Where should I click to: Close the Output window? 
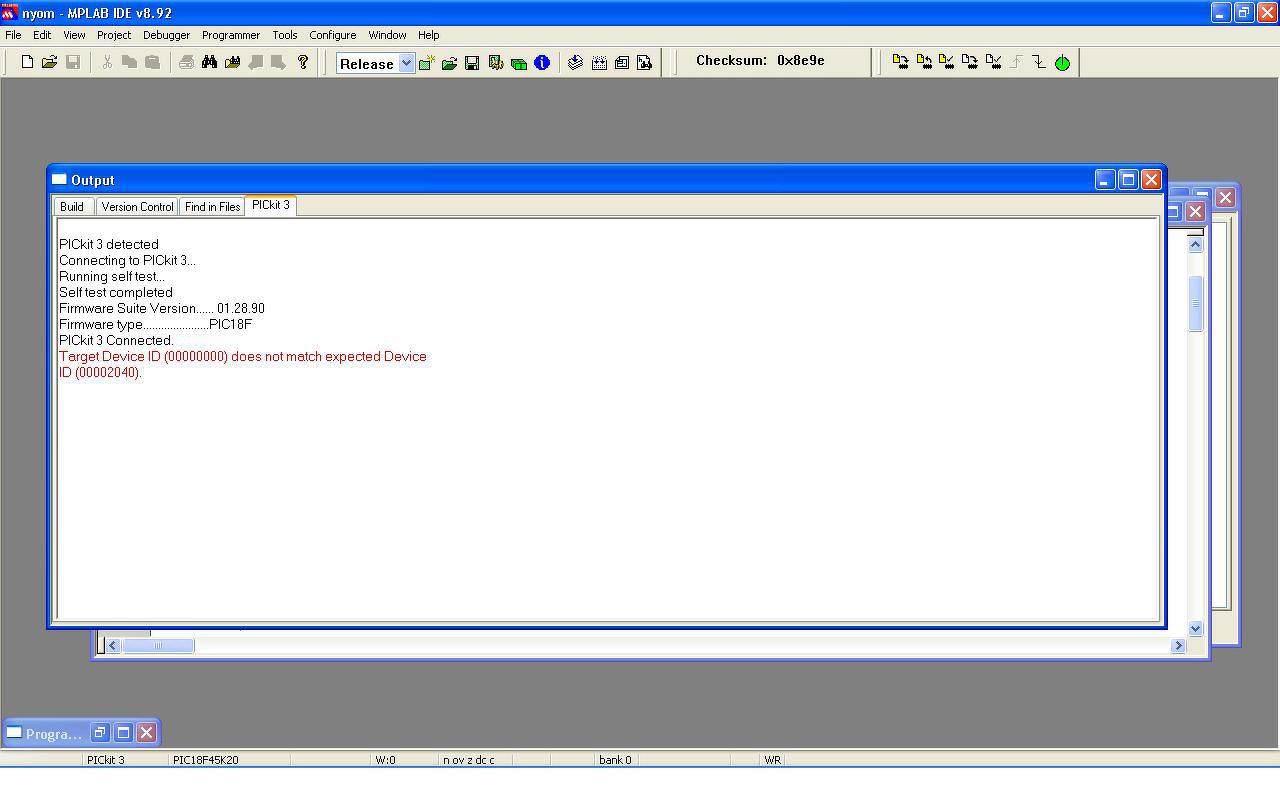(1151, 180)
